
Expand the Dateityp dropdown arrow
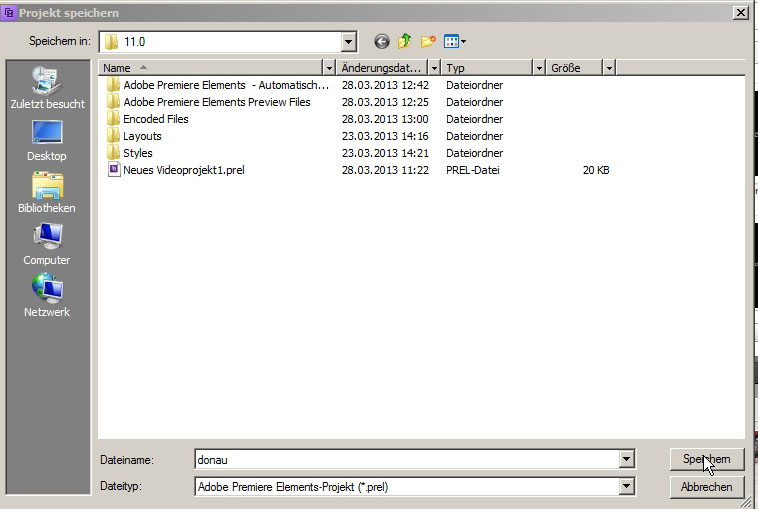(x=627, y=486)
